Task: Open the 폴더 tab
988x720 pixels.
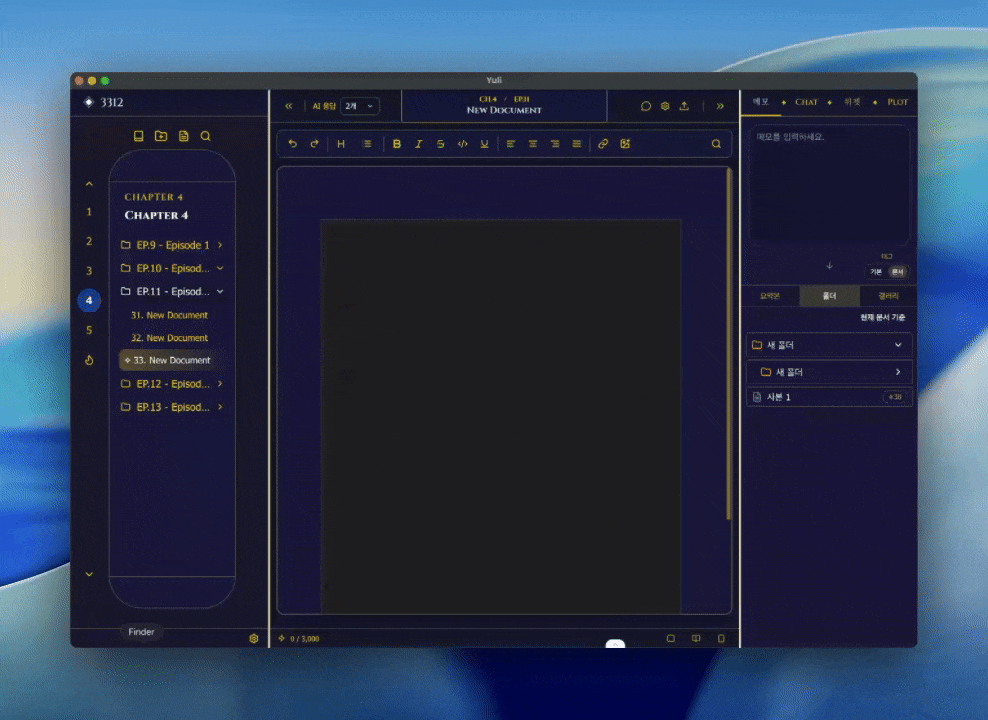Action: click(829, 295)
